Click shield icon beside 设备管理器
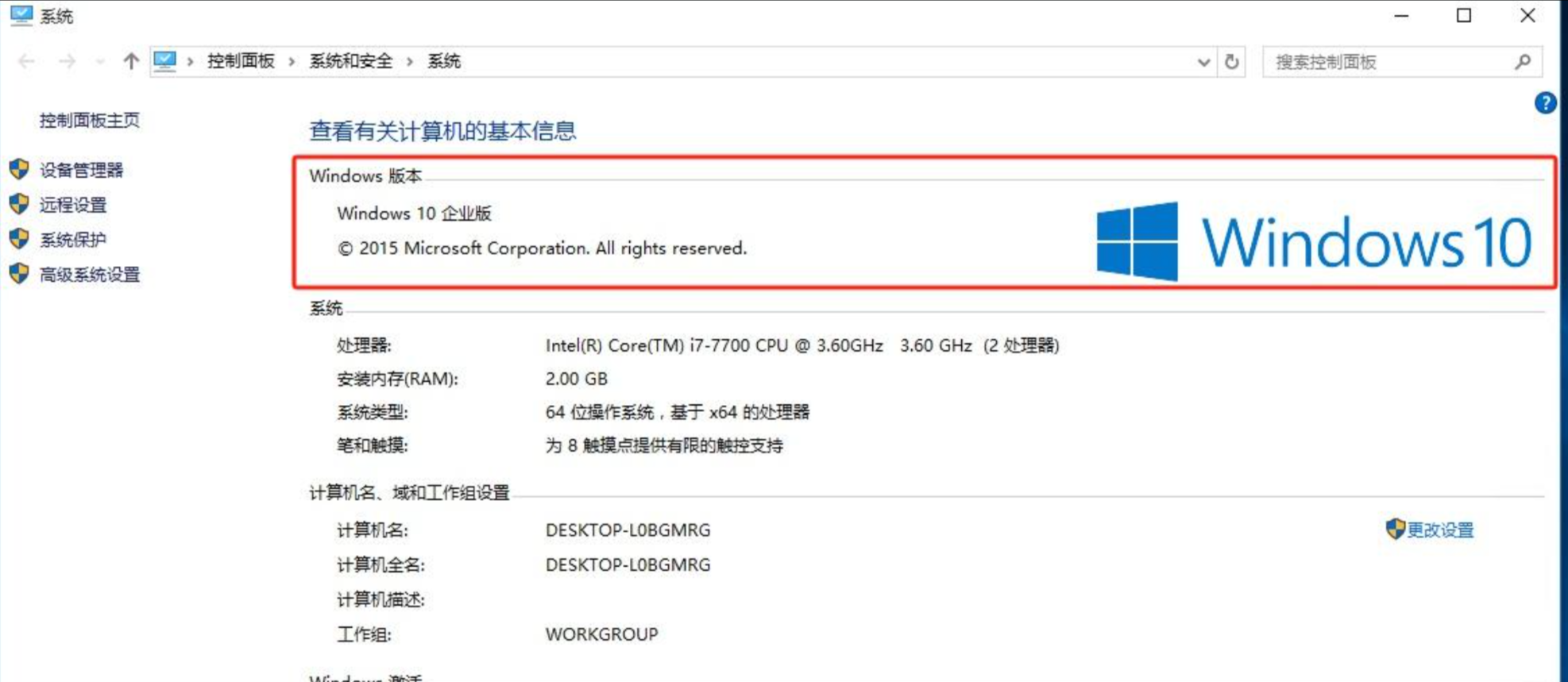1568x682 pixels. [19, 169]
